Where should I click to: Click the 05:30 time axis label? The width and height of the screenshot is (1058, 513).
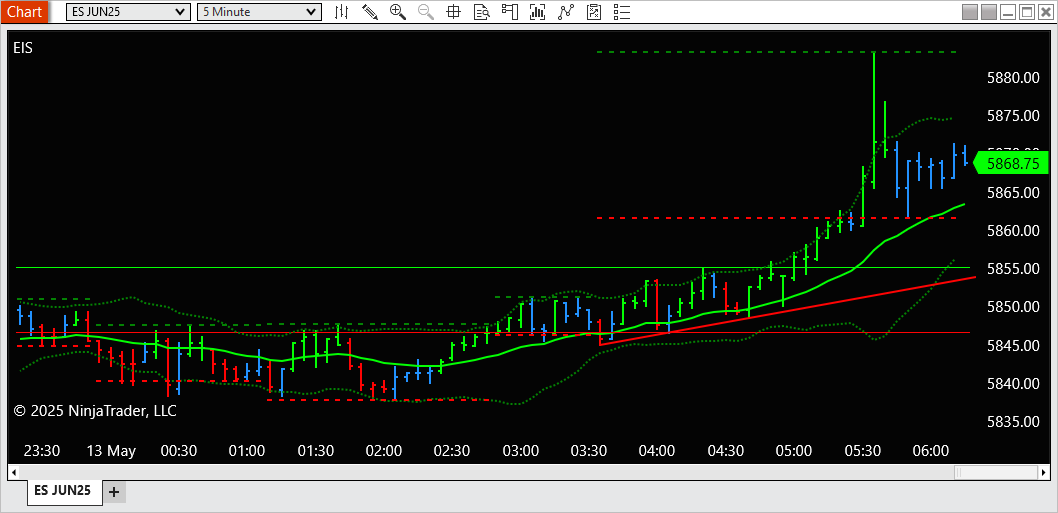[x=862, y=451]
